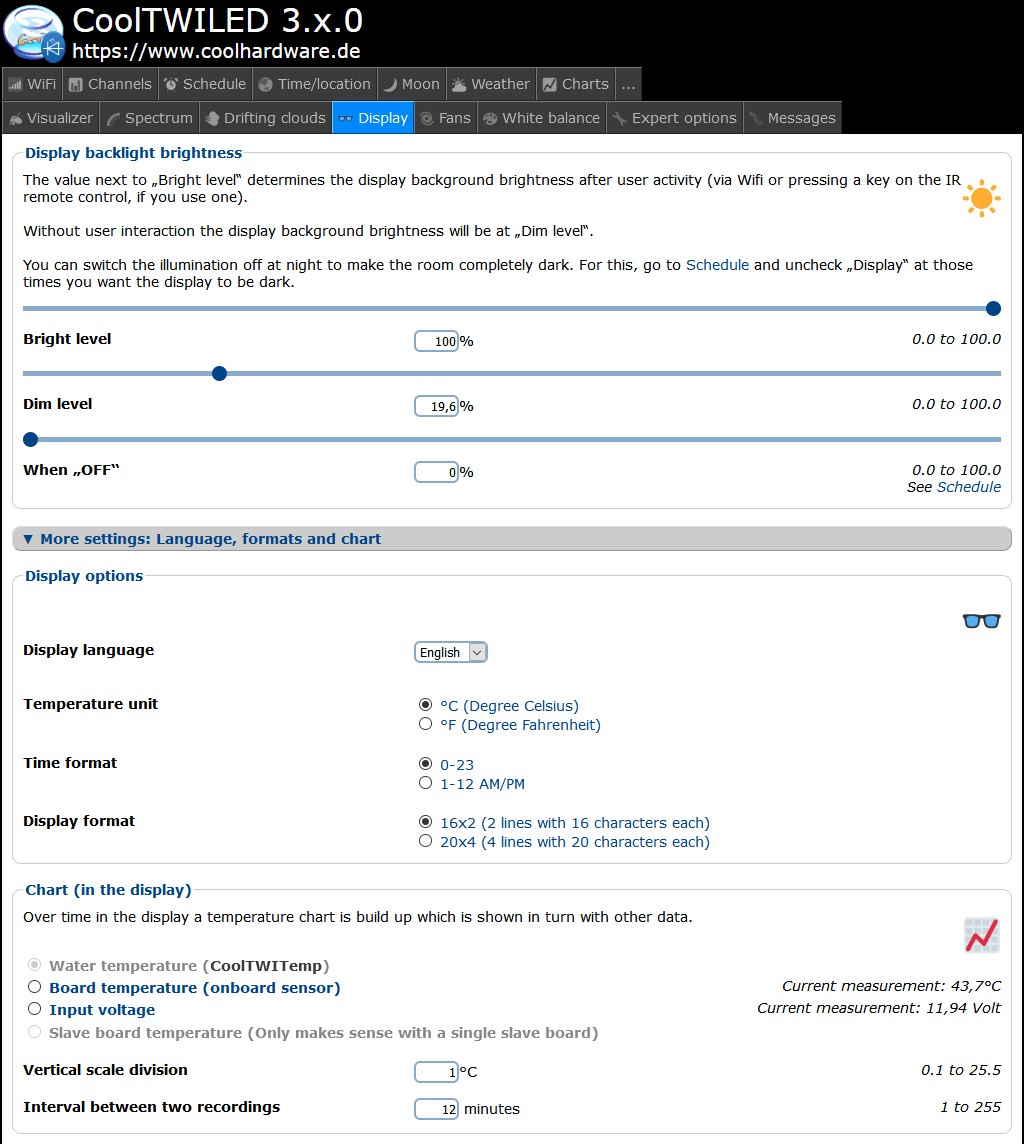The image size is (1024, 1144).
Task: Switch to the Schedule tab
Action: (x=205, y=84)
